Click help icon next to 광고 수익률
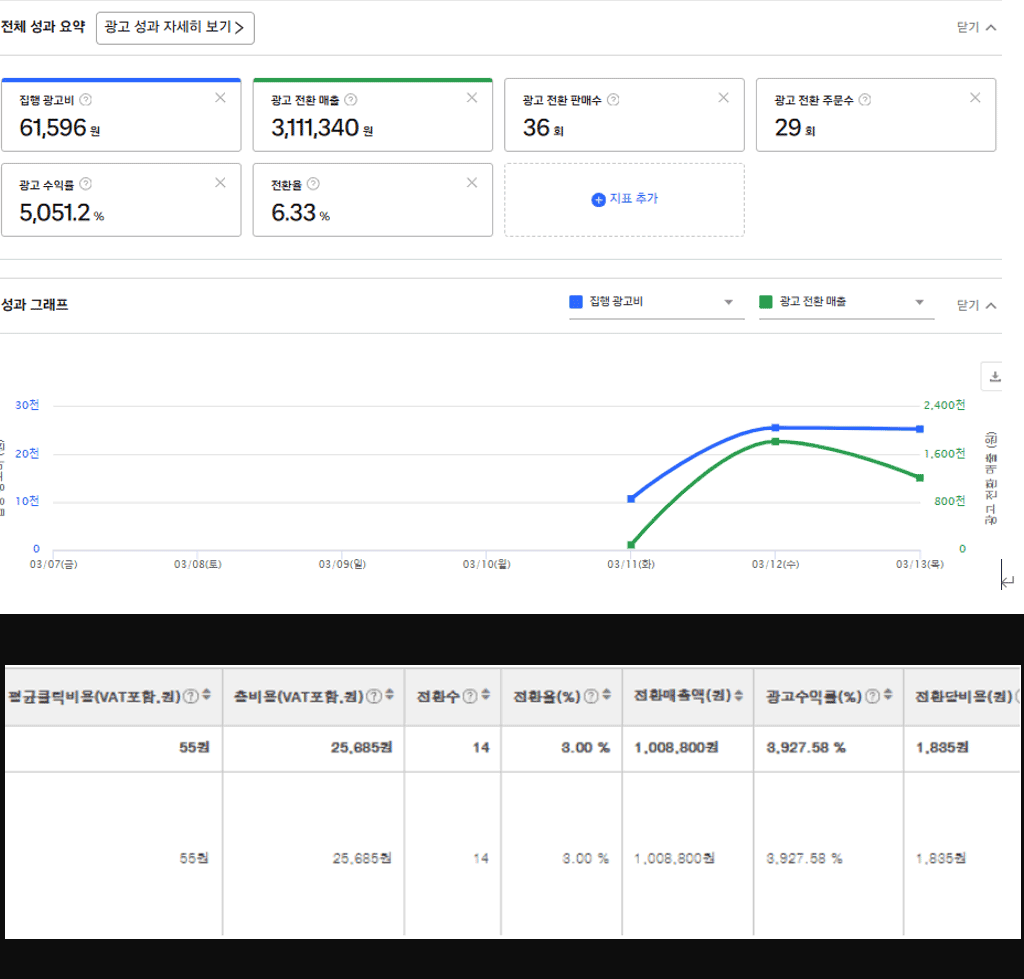 click(86, 184)
